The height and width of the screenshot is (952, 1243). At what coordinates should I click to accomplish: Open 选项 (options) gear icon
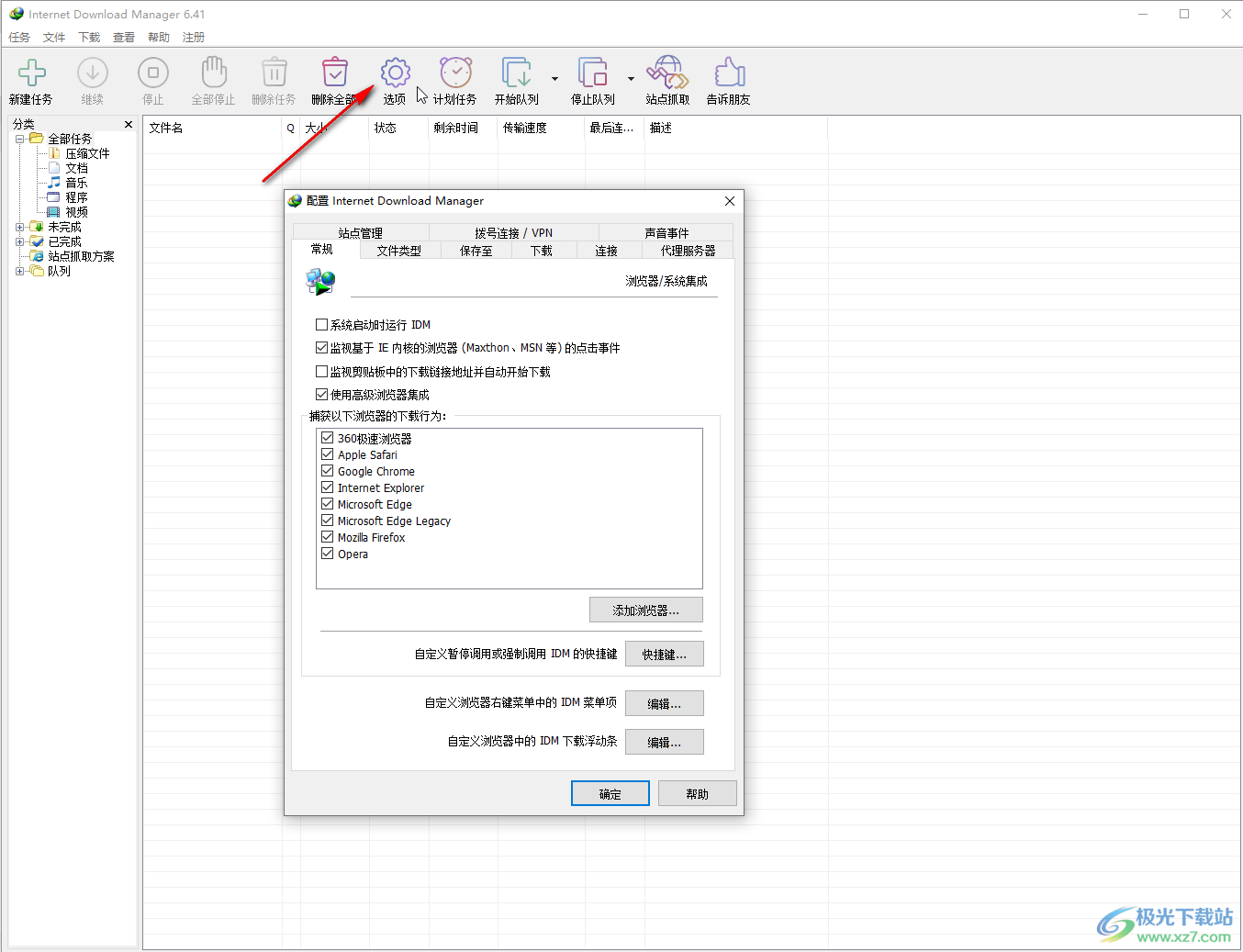tap(395, 73)
